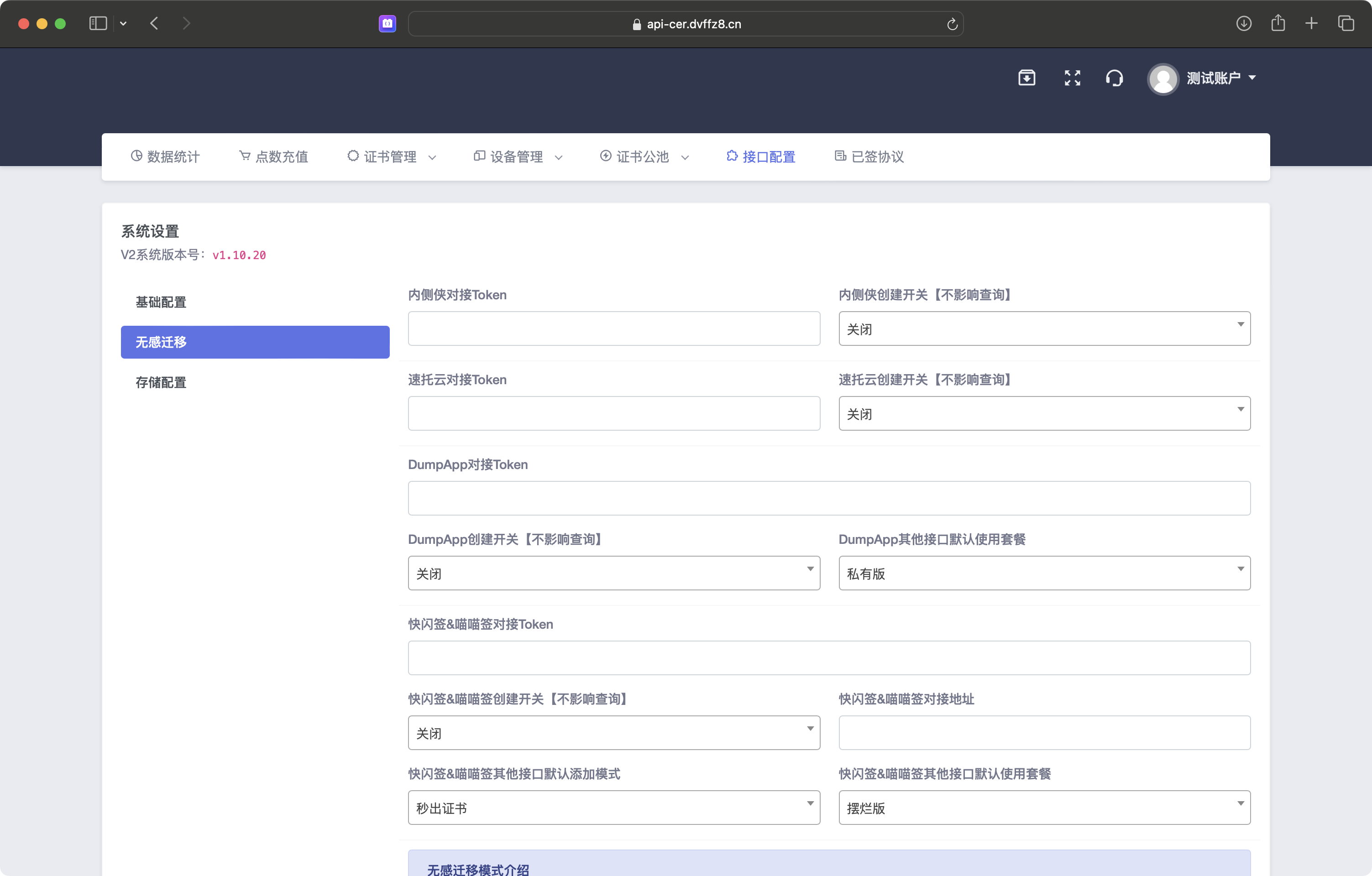Click the 测试账户 user avatar
The height and width of the screenshot is (876, 1372).
tap(1163, 78)
